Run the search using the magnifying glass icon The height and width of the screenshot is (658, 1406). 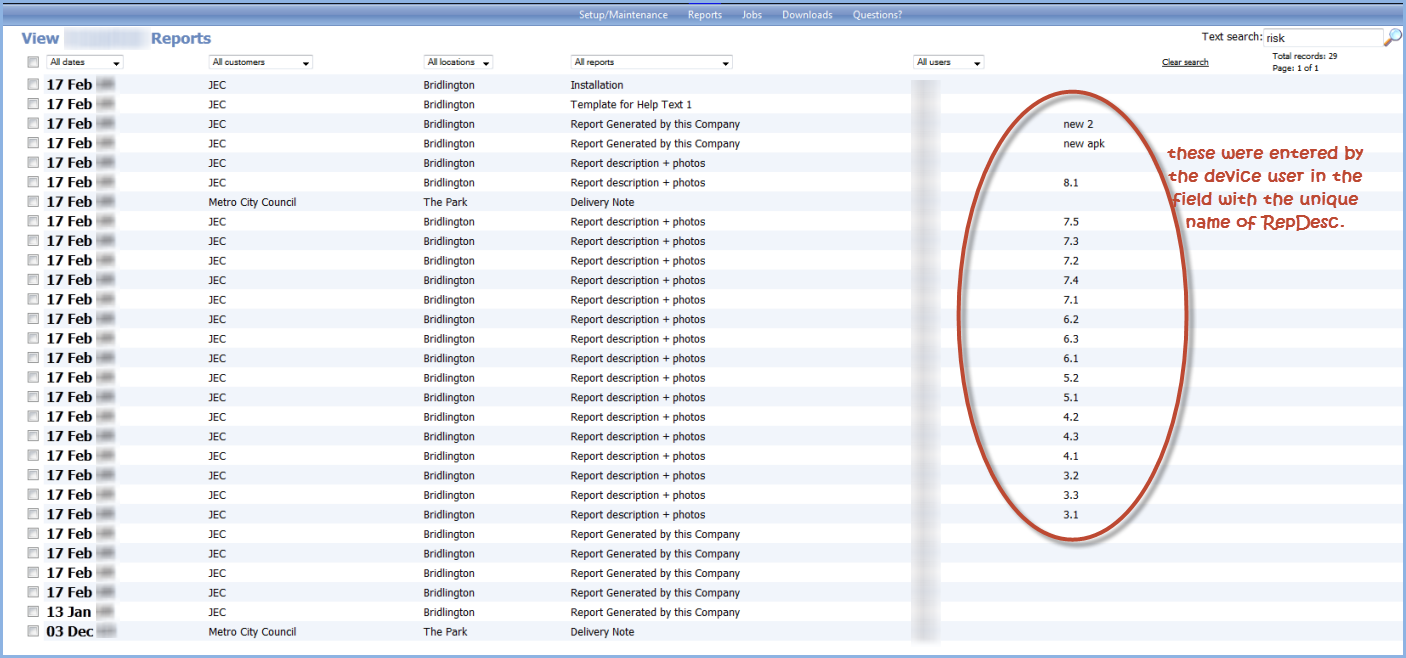[1392, 37]
